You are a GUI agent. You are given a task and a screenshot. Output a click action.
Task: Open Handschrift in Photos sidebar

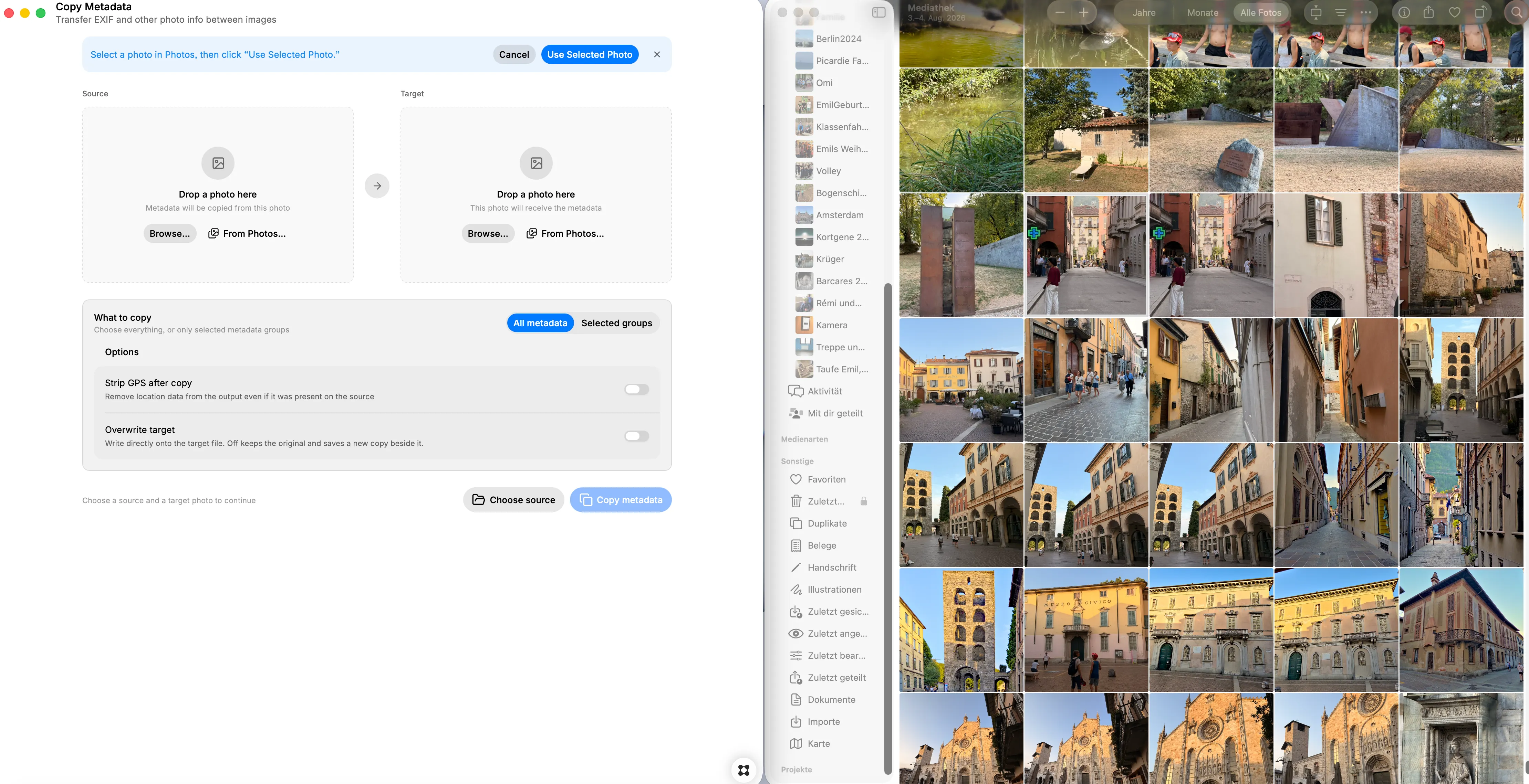tap(832, 567)
